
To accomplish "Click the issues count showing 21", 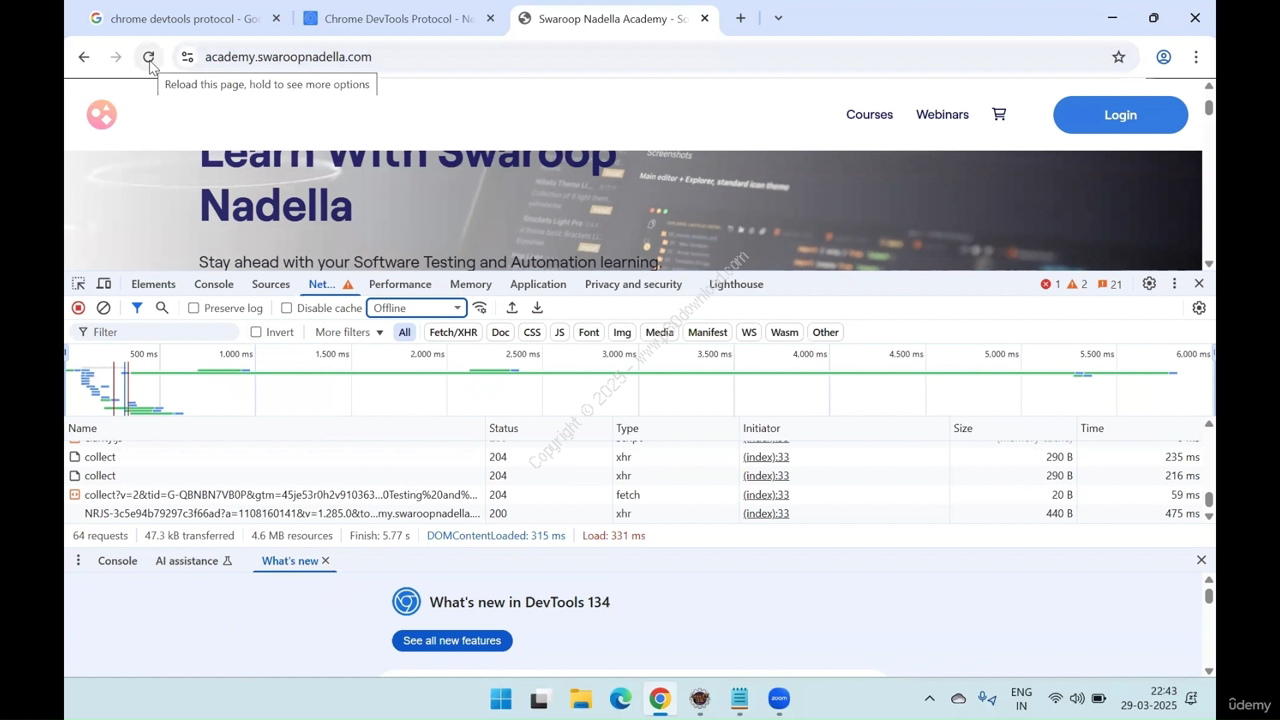I will point(1110,284).
